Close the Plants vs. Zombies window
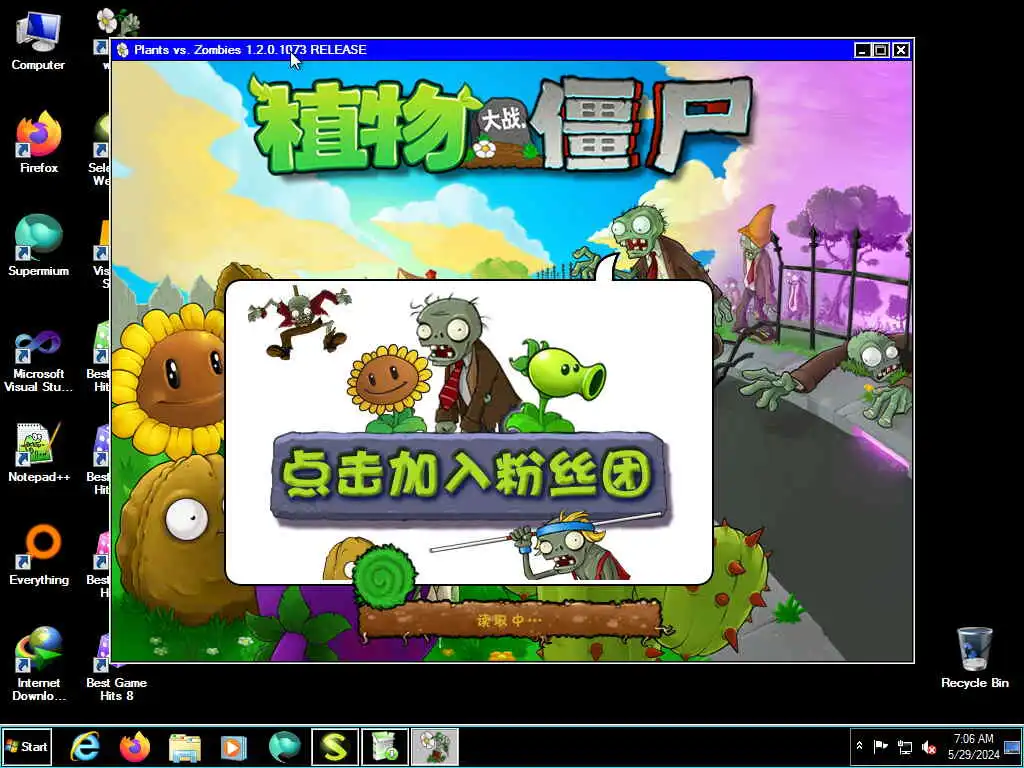Viewport: 1024px width, 768px height. (901, 50)
